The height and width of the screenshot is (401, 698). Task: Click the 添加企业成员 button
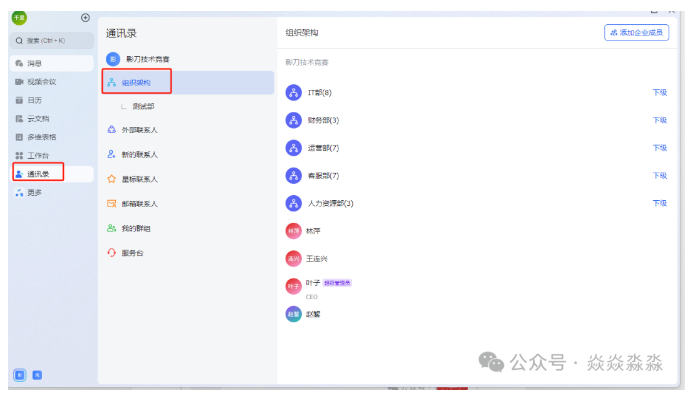[636, 32]
